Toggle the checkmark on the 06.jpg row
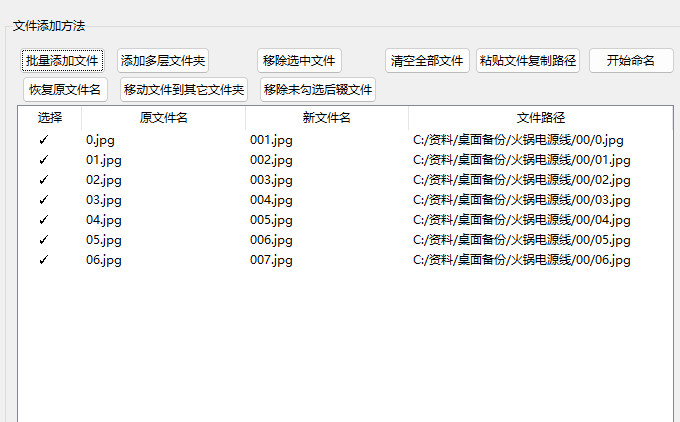680x422 pixels. (x=43, y=260)
